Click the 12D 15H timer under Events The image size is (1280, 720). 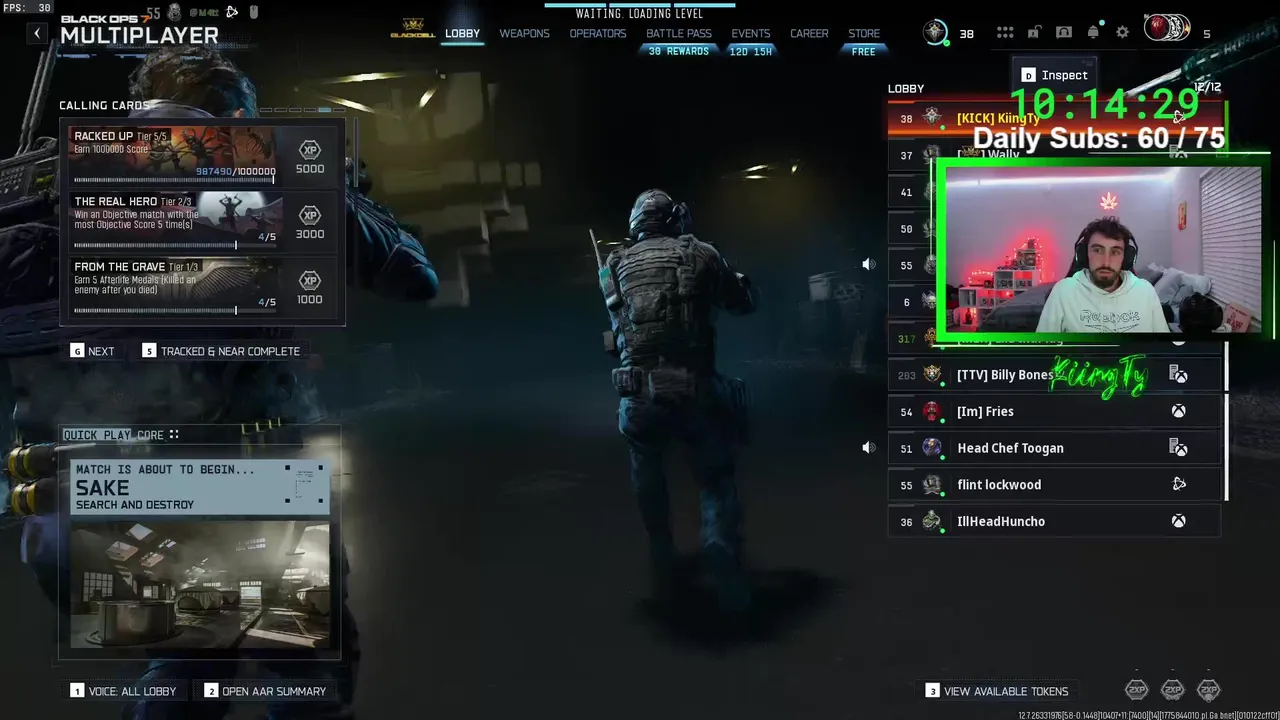(751, 51)
